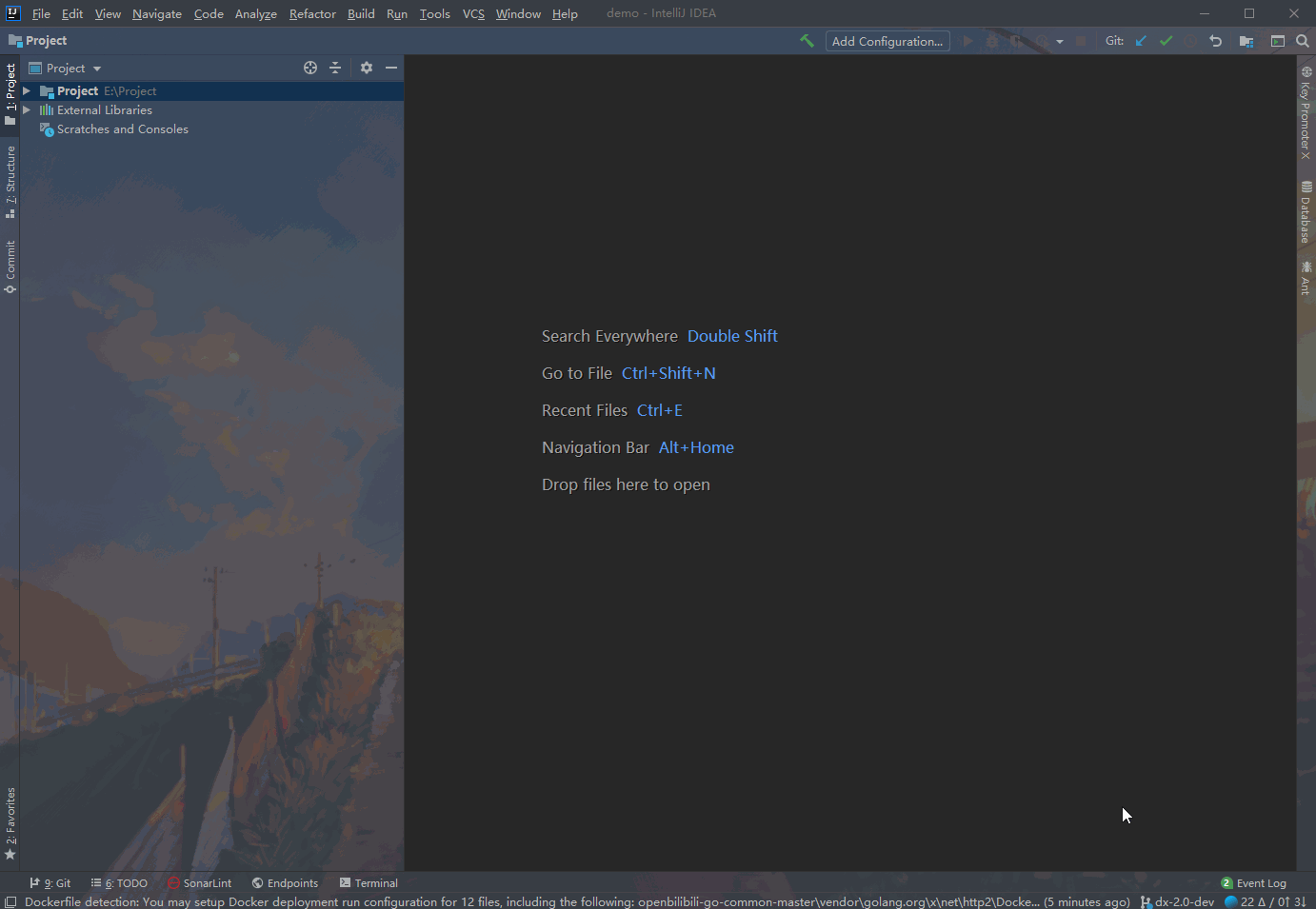
Task: Hide the Project panel with minus icon
Action: pos(391,68)
